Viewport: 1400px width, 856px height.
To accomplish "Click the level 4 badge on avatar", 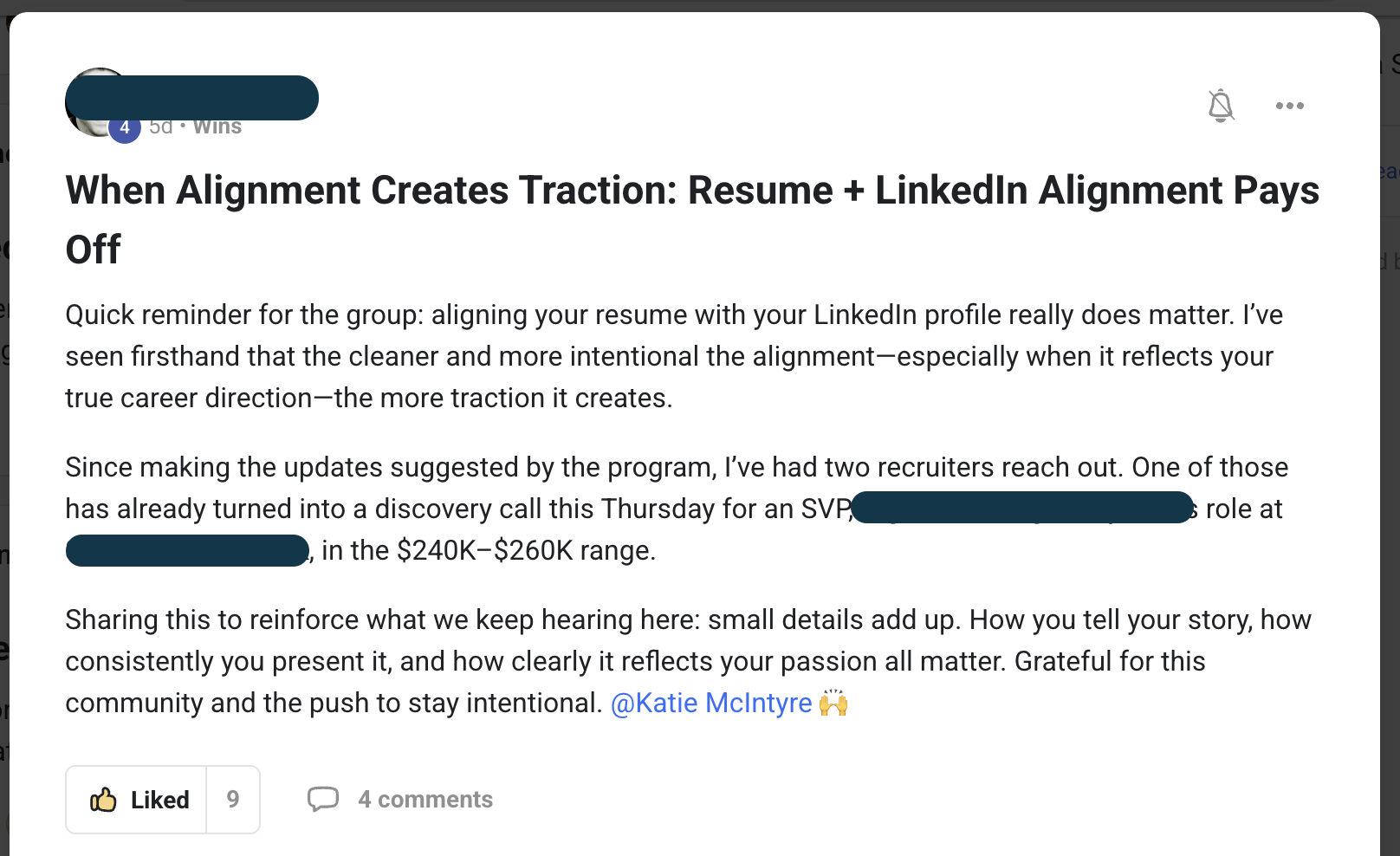I will click(x=125, y=128).
